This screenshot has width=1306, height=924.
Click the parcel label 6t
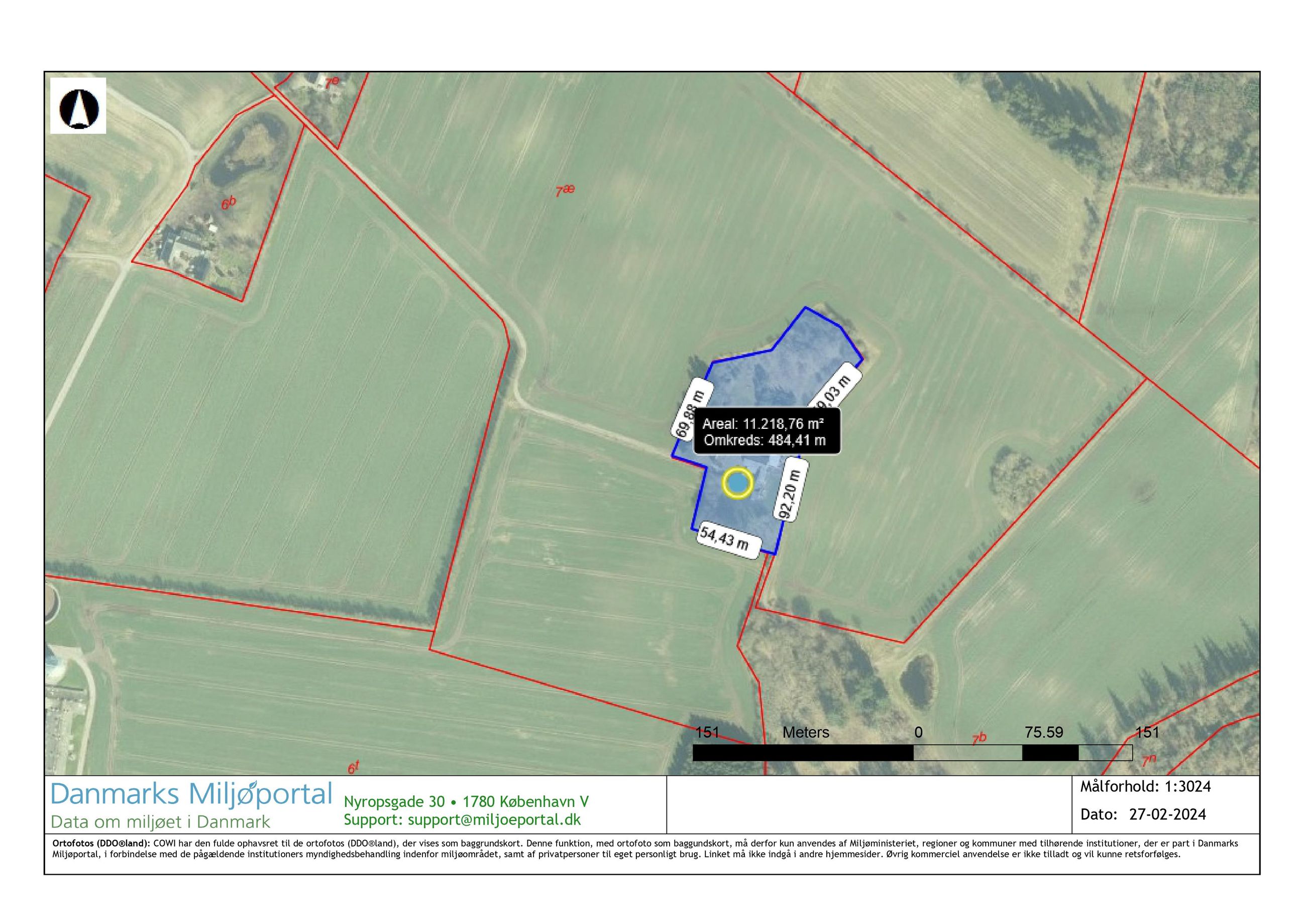[x=354, y=767]
